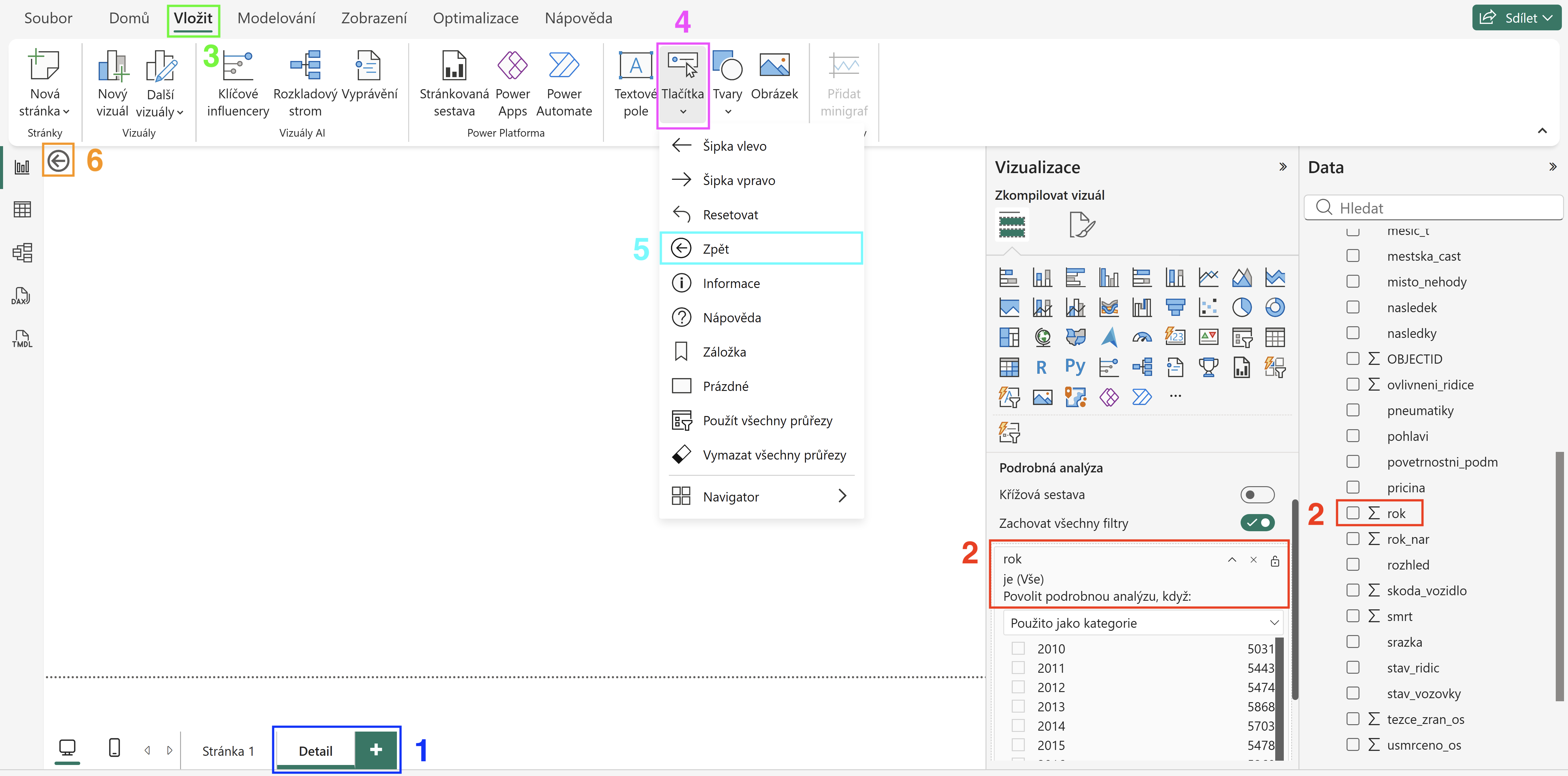The width and height of the screenshot is (1568, 776).
Task: Choose Zpět from the buttons menu
Action: pyautogui.click(x=761, y=248)
